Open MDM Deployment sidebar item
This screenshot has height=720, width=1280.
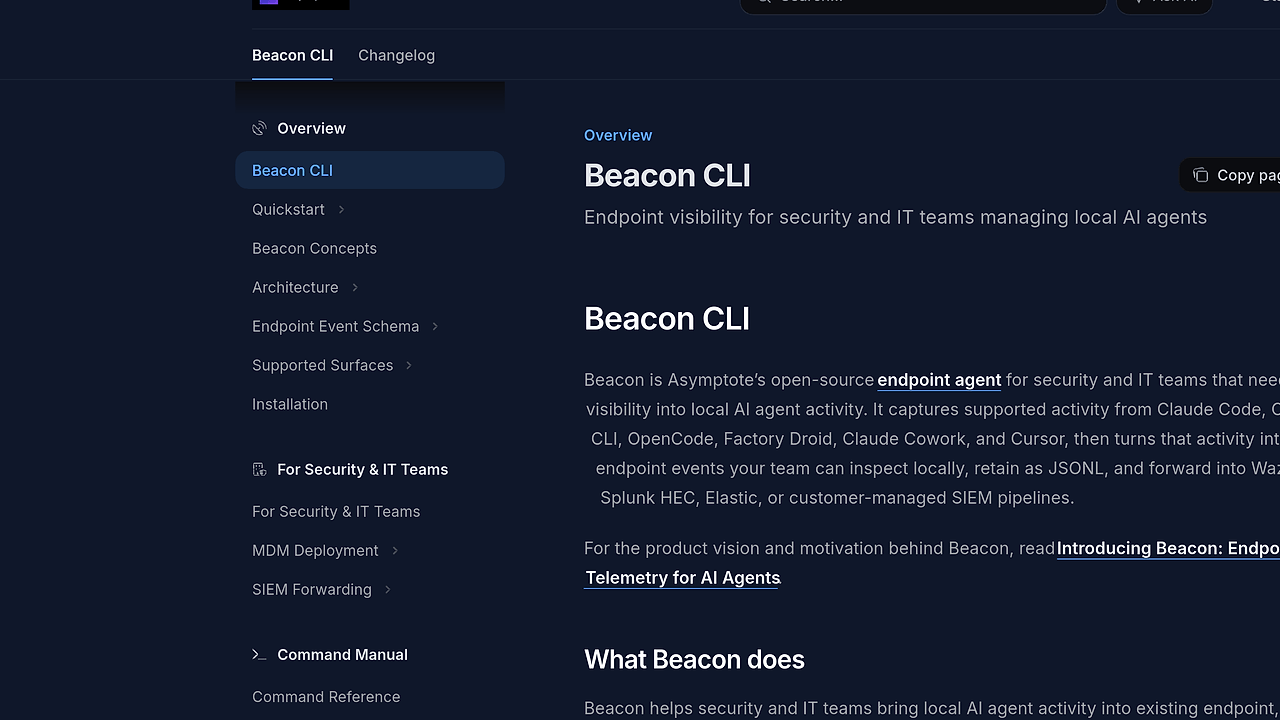(x=315, y=550)
